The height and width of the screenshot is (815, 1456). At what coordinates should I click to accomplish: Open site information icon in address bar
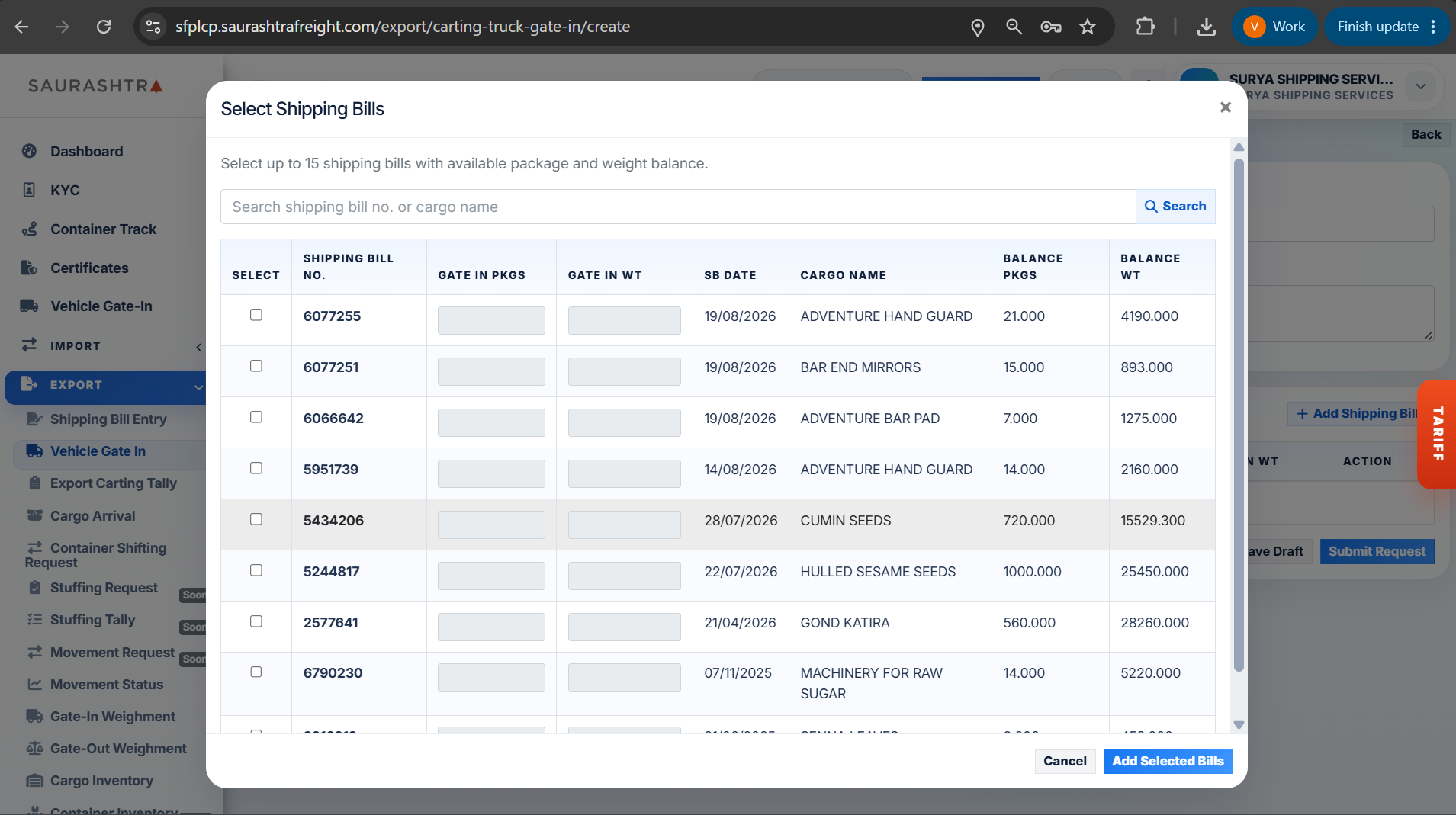(x=153, y=27)
